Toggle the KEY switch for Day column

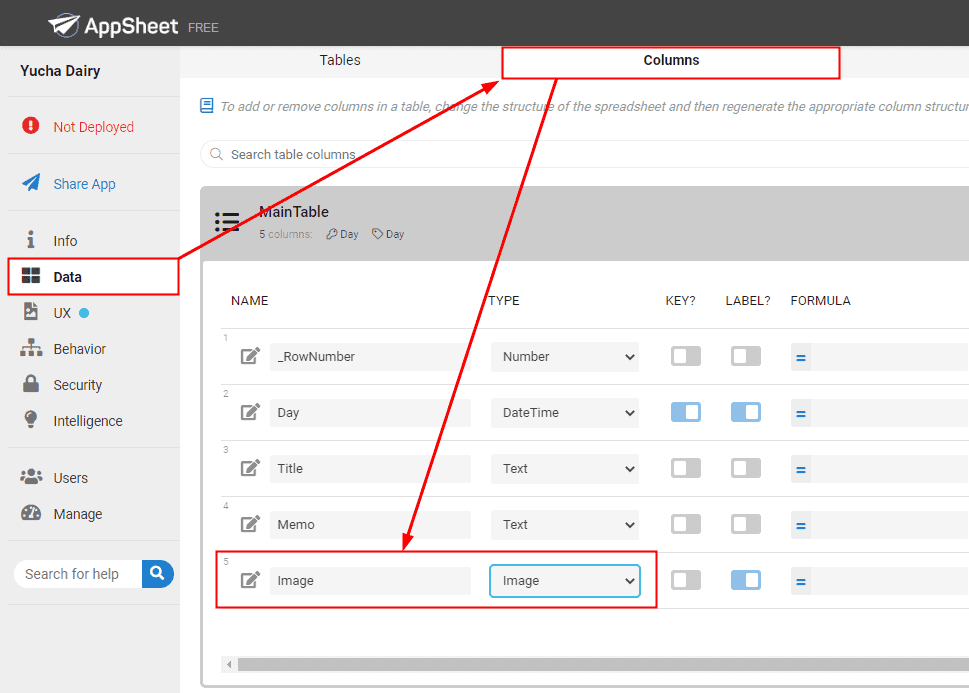(x=686, y=412)
